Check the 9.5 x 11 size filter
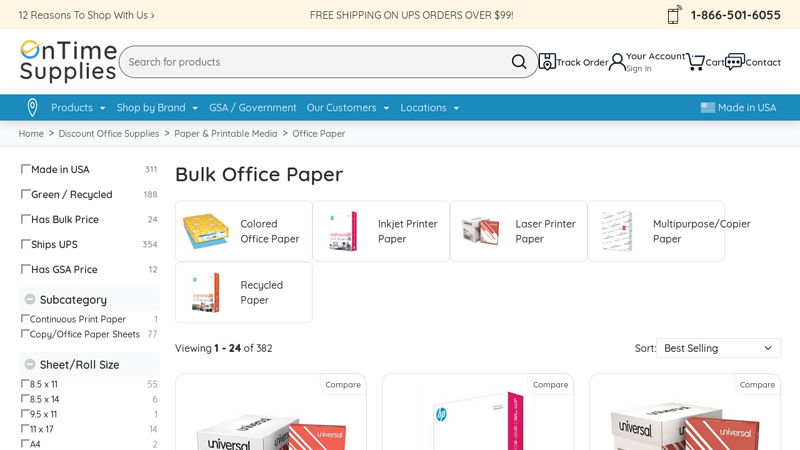This screenshot has height=450, width=800. pyautogui.click(x=24, y=413)
